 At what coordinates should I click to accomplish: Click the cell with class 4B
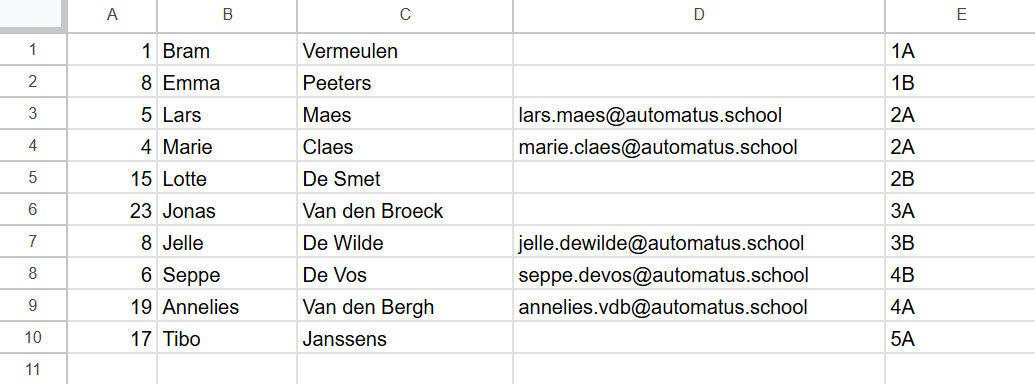point(960,274)
